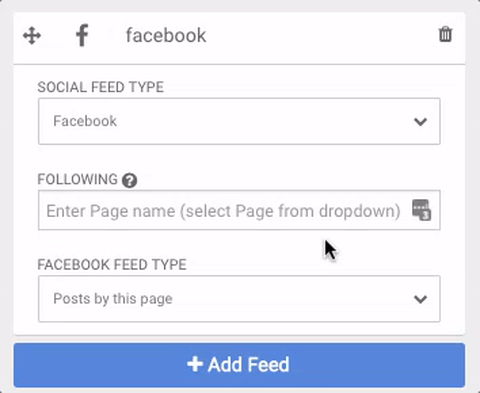
Task: Select the 'Facebook' value in the feed type box
Action: tap(85, 121)
